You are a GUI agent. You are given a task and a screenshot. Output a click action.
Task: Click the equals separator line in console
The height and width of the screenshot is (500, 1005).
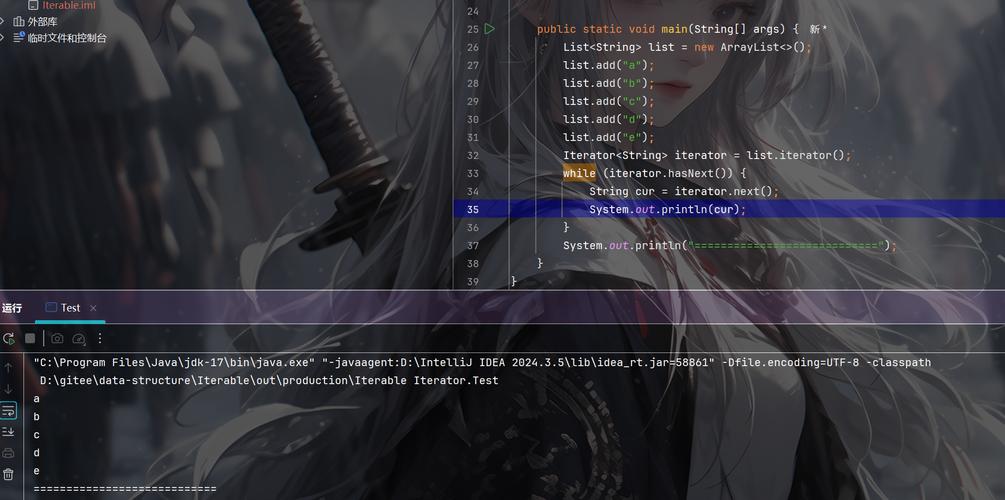125,489
